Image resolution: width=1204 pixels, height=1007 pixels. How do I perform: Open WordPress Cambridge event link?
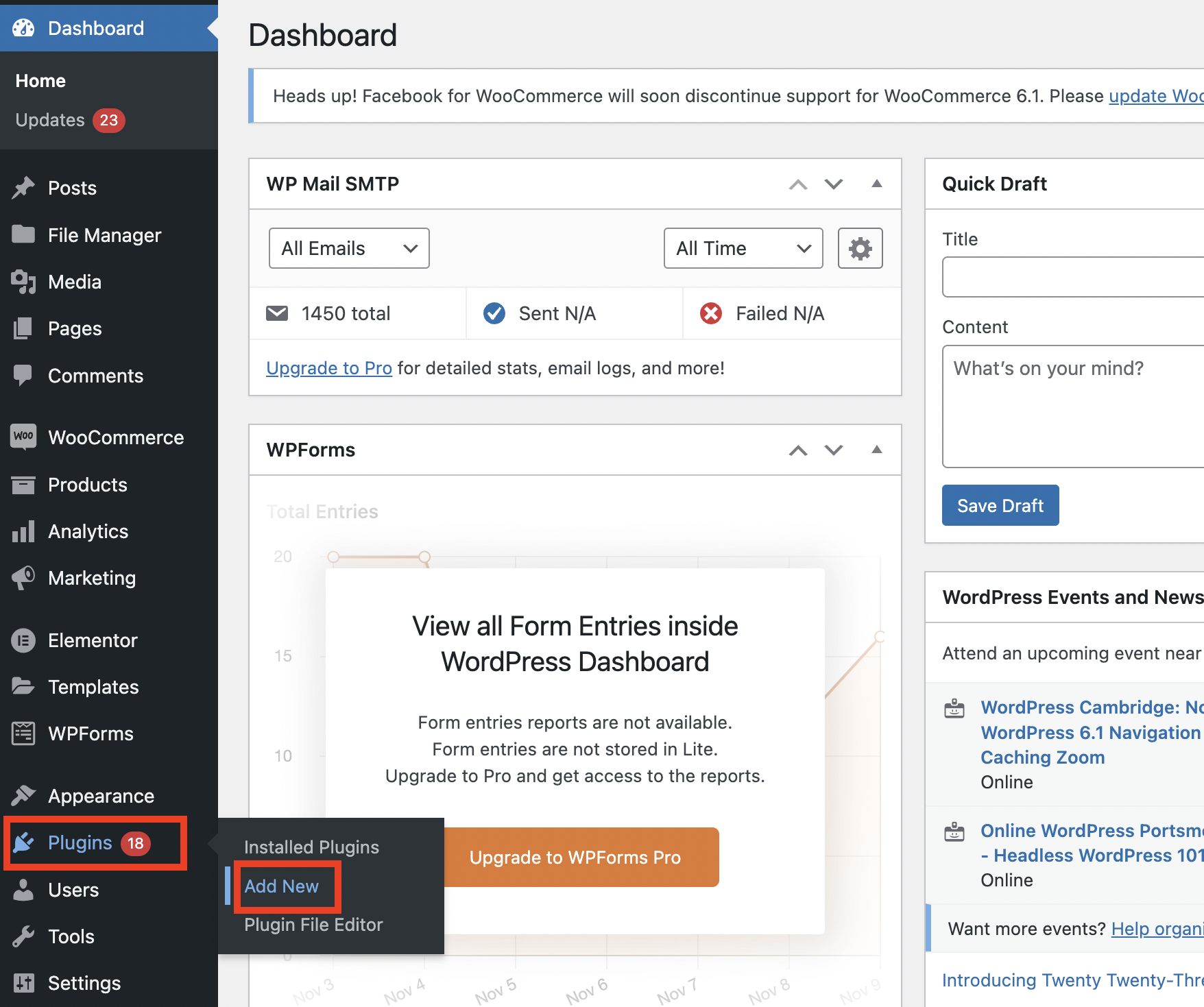tap(1092, 732)
